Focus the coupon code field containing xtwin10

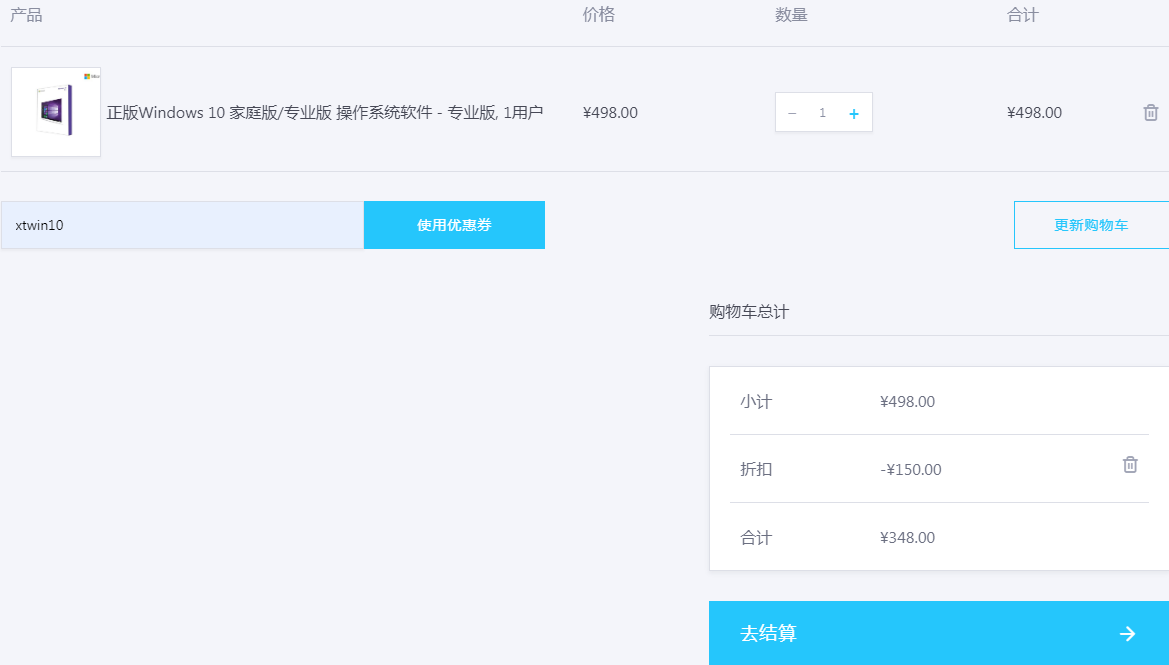(183, 225)
